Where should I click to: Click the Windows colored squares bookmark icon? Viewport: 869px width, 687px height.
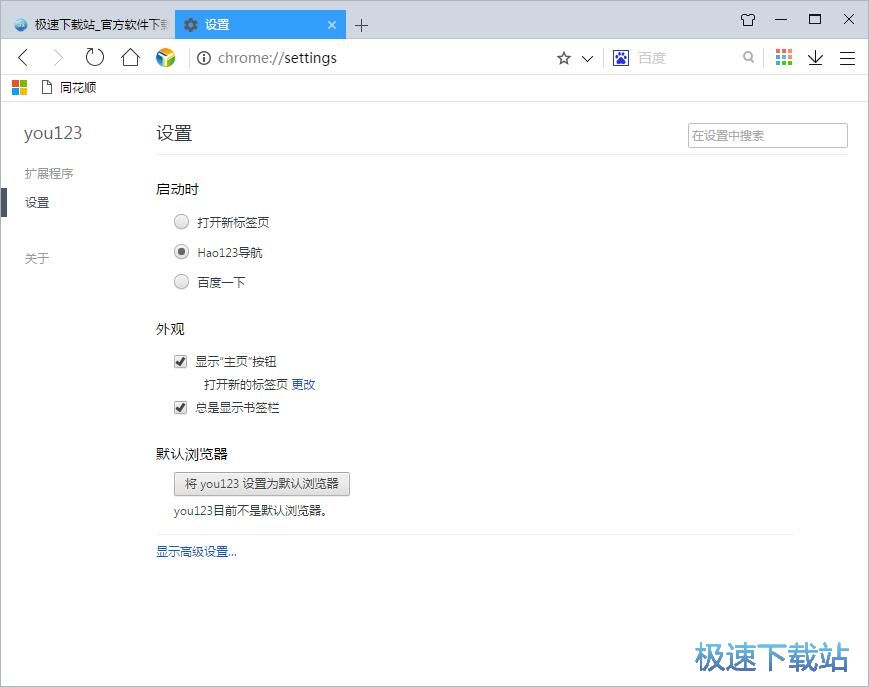pos(19,88)
